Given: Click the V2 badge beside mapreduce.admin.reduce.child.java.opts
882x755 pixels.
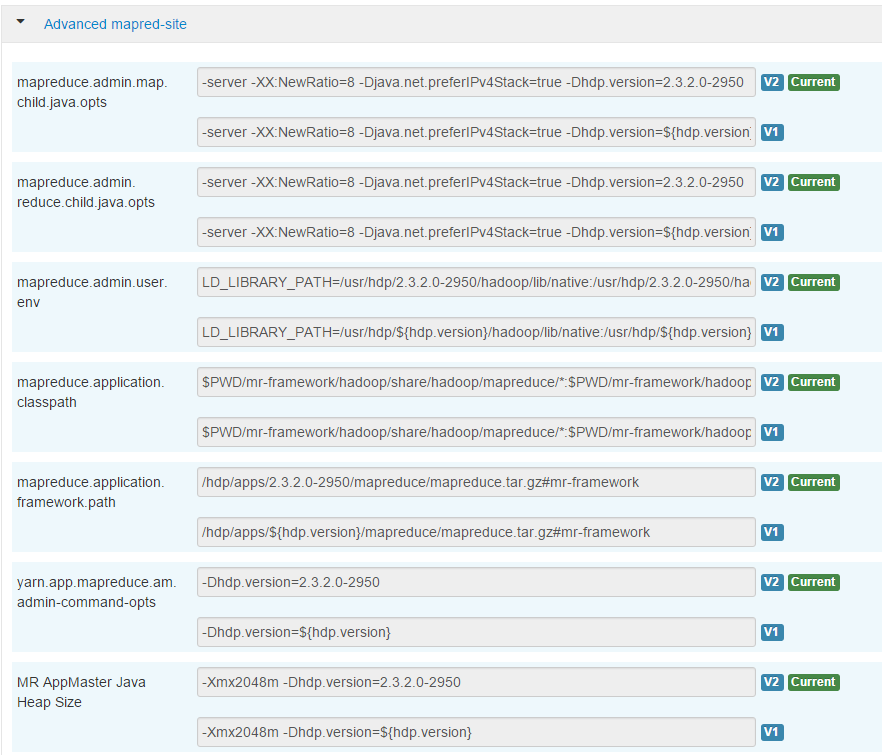Looking at the screenshot, I should point(771,182).
